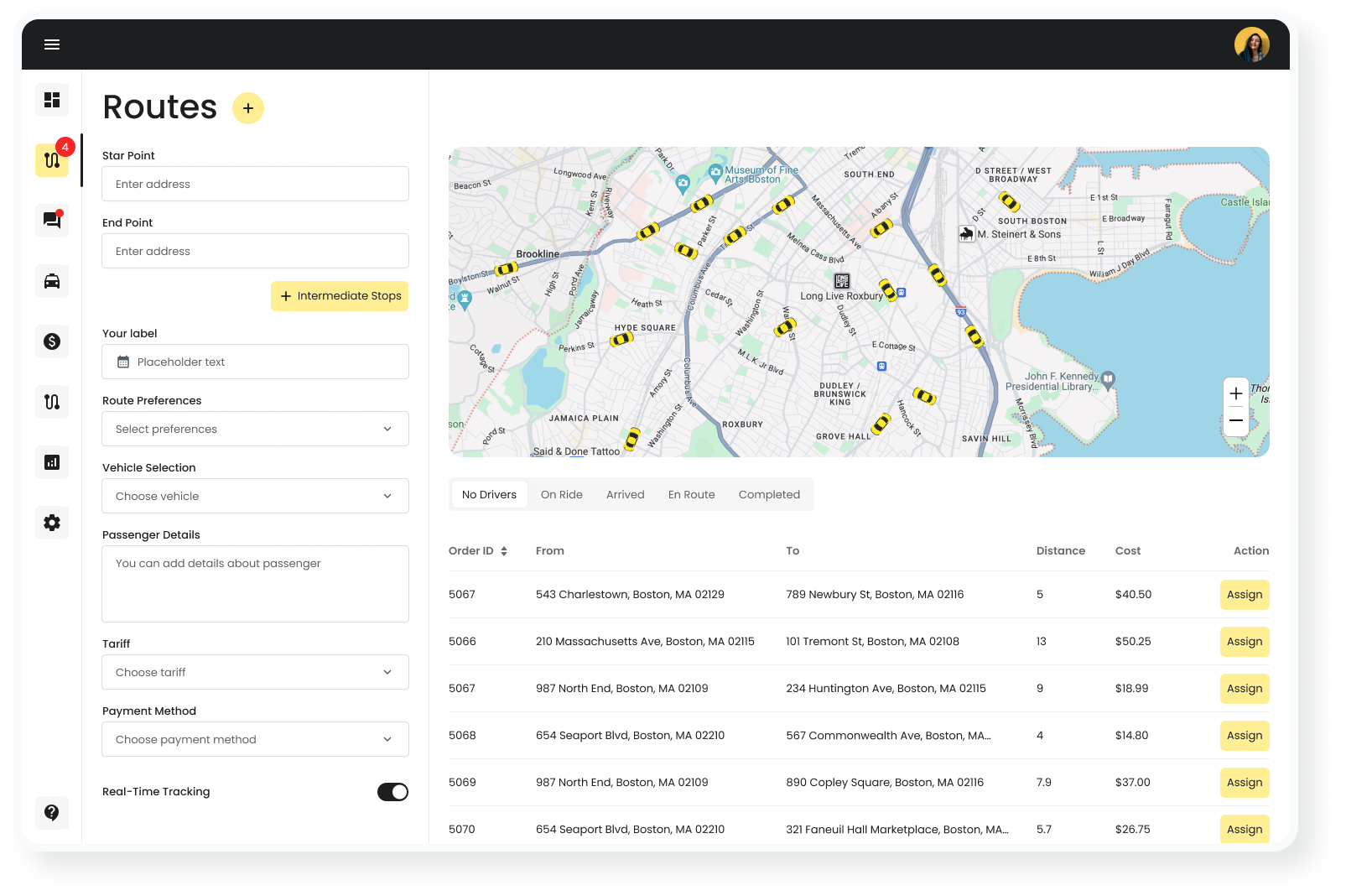Assign order from 210 Massachusetts Ave
The image size is (1372, 896).
1245,642
